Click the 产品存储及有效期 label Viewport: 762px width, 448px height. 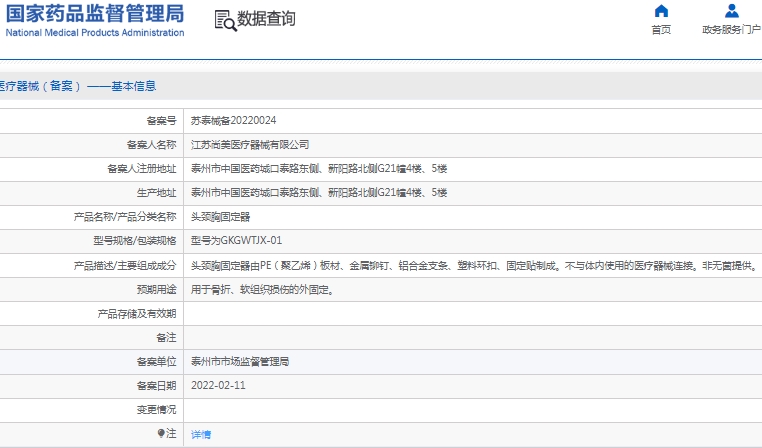point(137,314)
